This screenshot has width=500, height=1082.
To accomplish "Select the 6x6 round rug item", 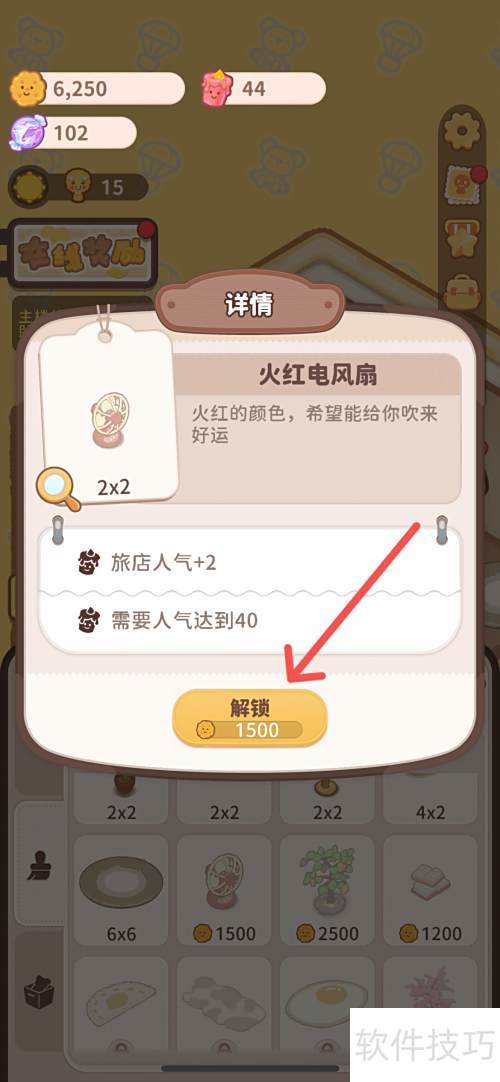I will pos(121,890).
